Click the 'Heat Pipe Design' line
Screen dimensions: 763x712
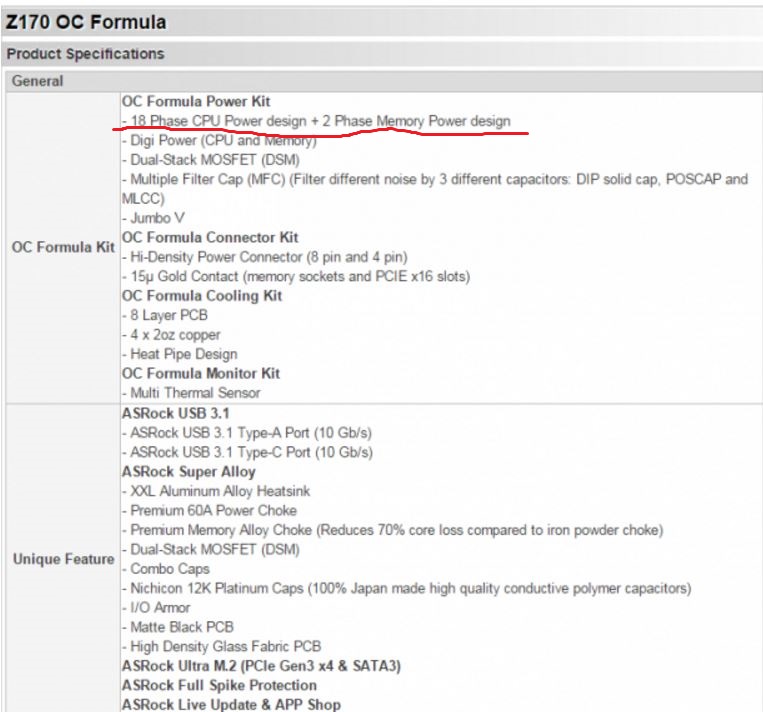coord(180,354)
